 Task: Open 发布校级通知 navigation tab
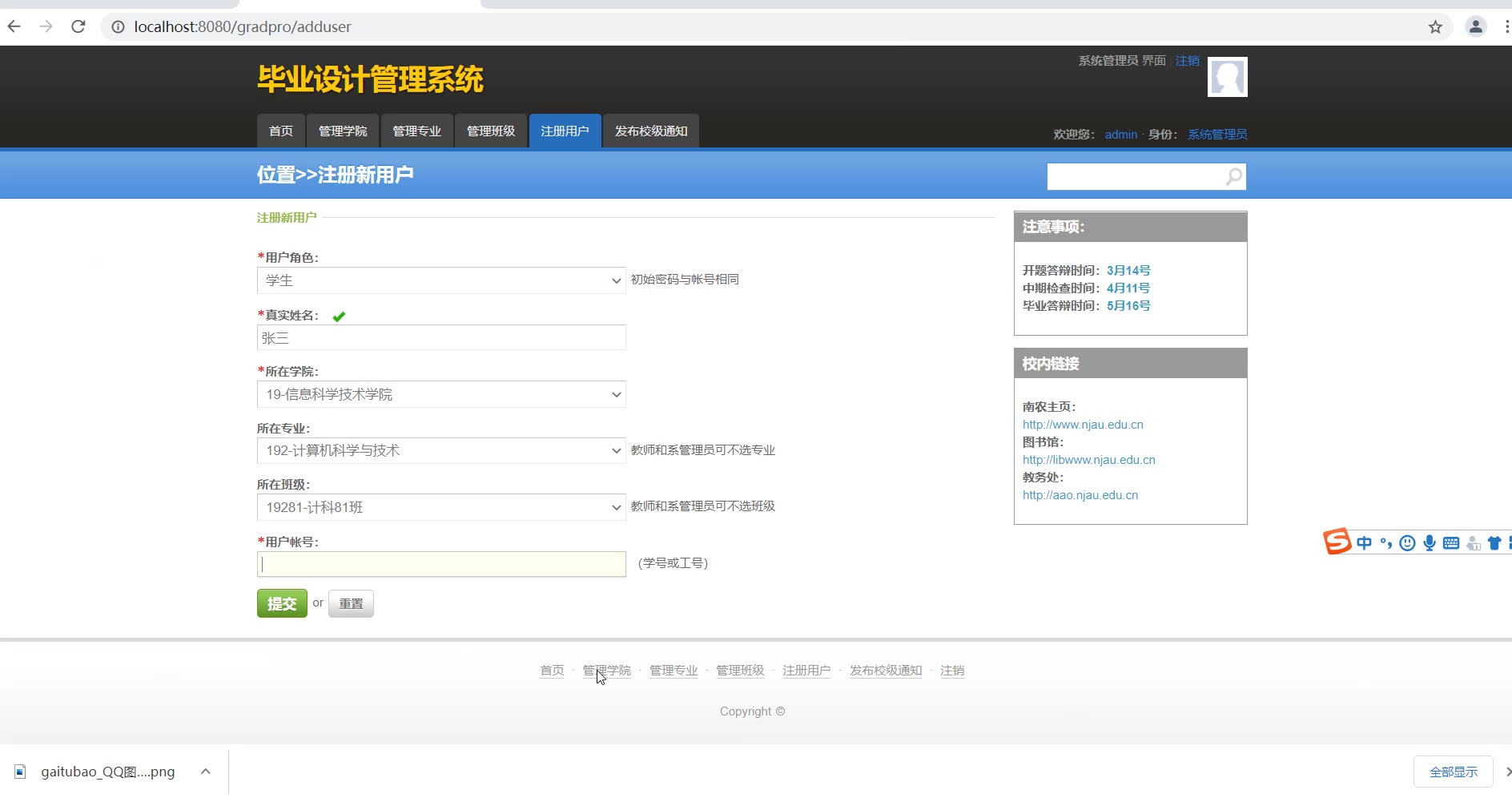coord(651,131)
